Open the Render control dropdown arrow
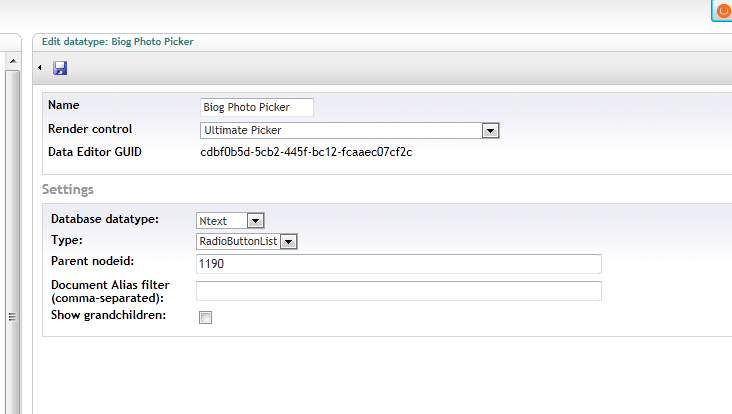732x414 pixels. [x=490, y=131]
